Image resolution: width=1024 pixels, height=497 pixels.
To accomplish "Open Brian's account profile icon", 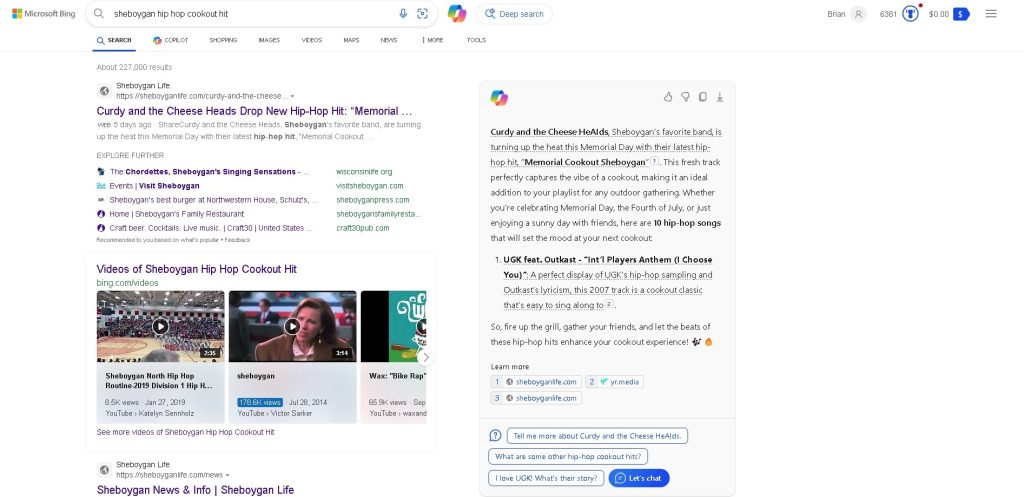I will [859, 14].
